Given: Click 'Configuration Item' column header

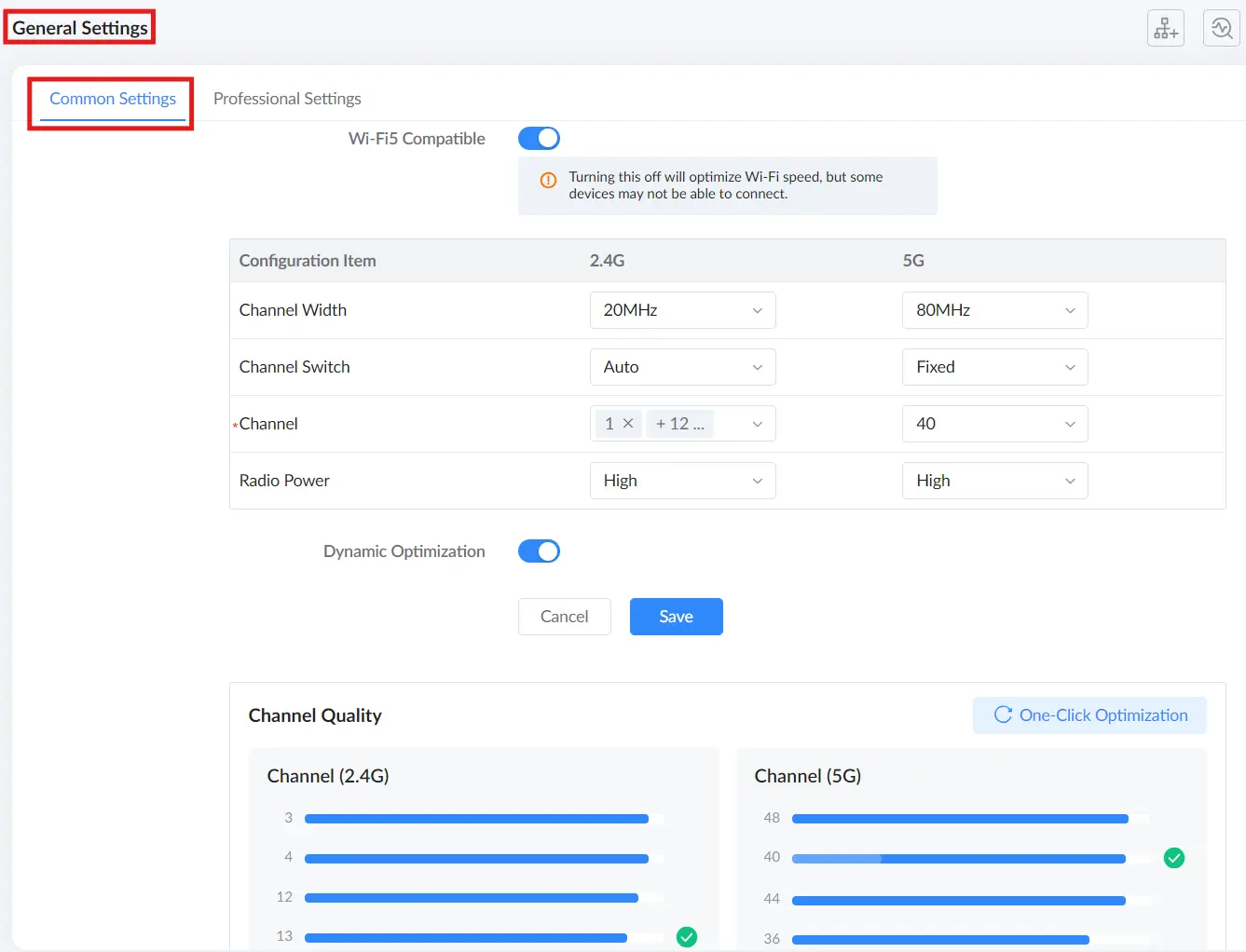Looking at the screenshot, I should (x=308, y=261).
